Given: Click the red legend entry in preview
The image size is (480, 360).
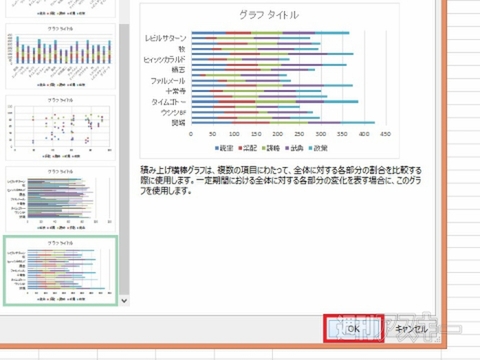Looking at the screenshot, I should [x=248, y=148].
